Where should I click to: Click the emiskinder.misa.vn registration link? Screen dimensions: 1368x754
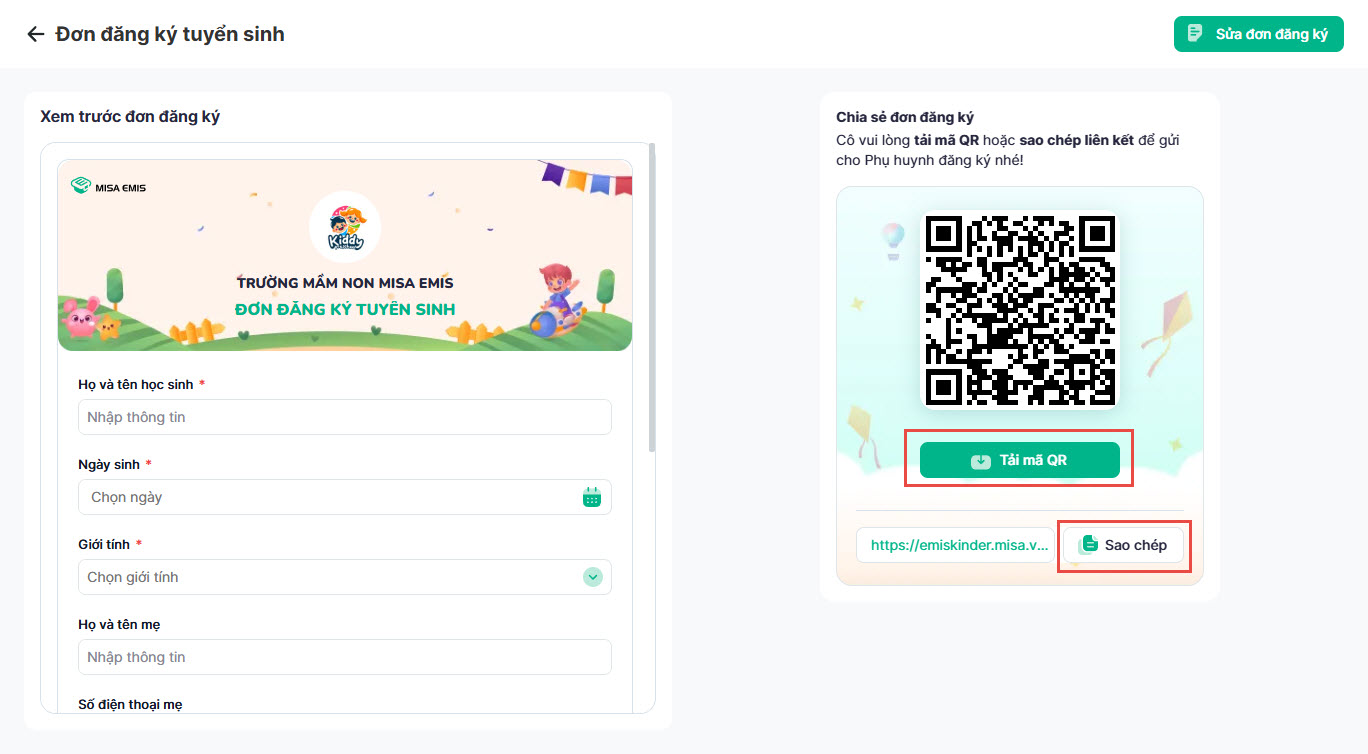[x=955, y=545]
